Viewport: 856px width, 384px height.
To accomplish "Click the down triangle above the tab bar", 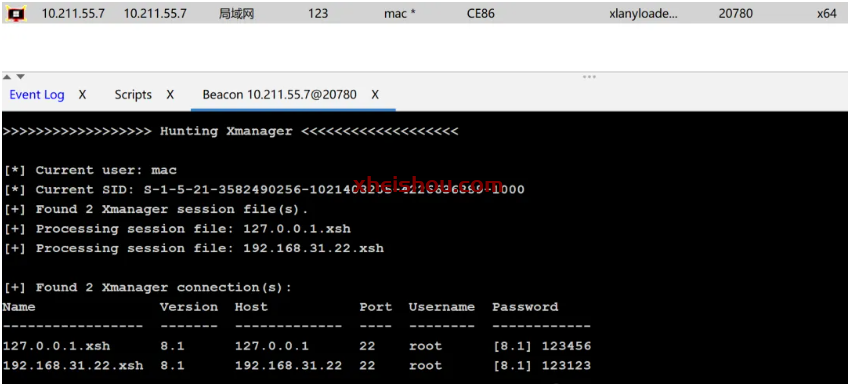I will pos(21,77).
